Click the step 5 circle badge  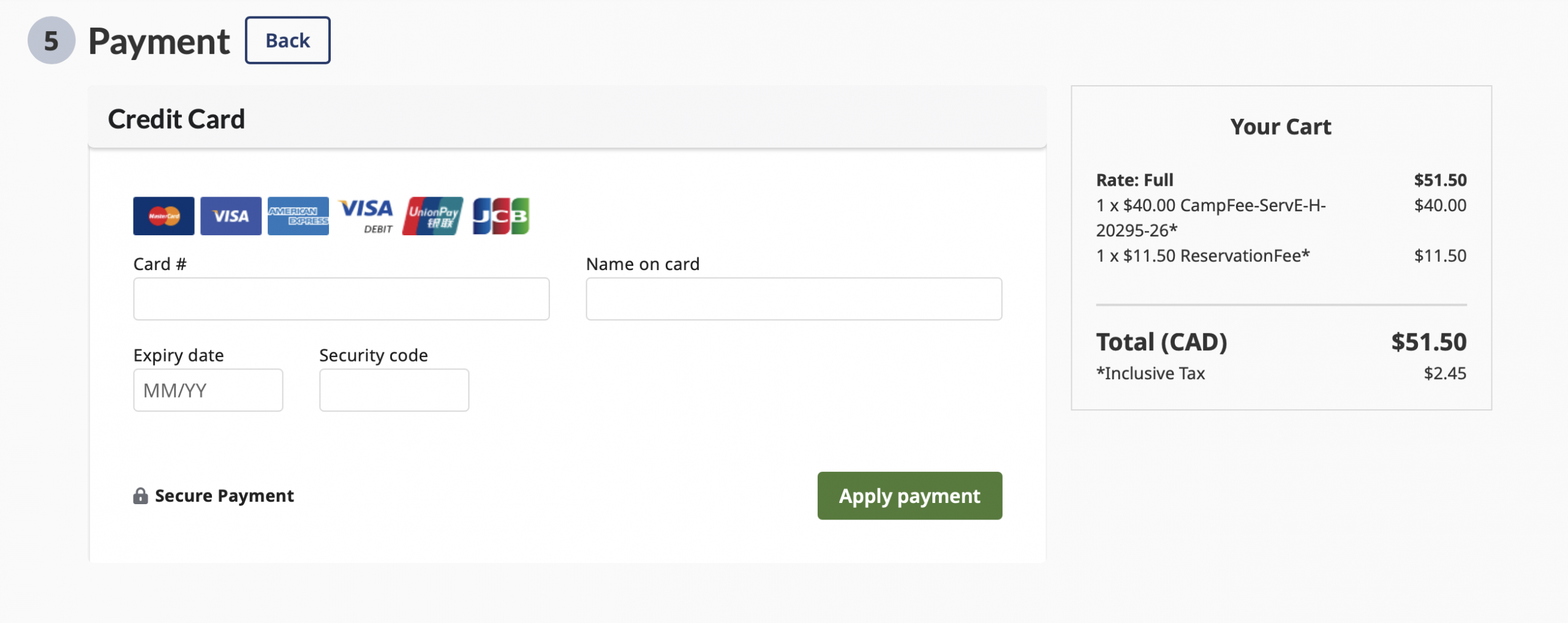pos(51,40)
